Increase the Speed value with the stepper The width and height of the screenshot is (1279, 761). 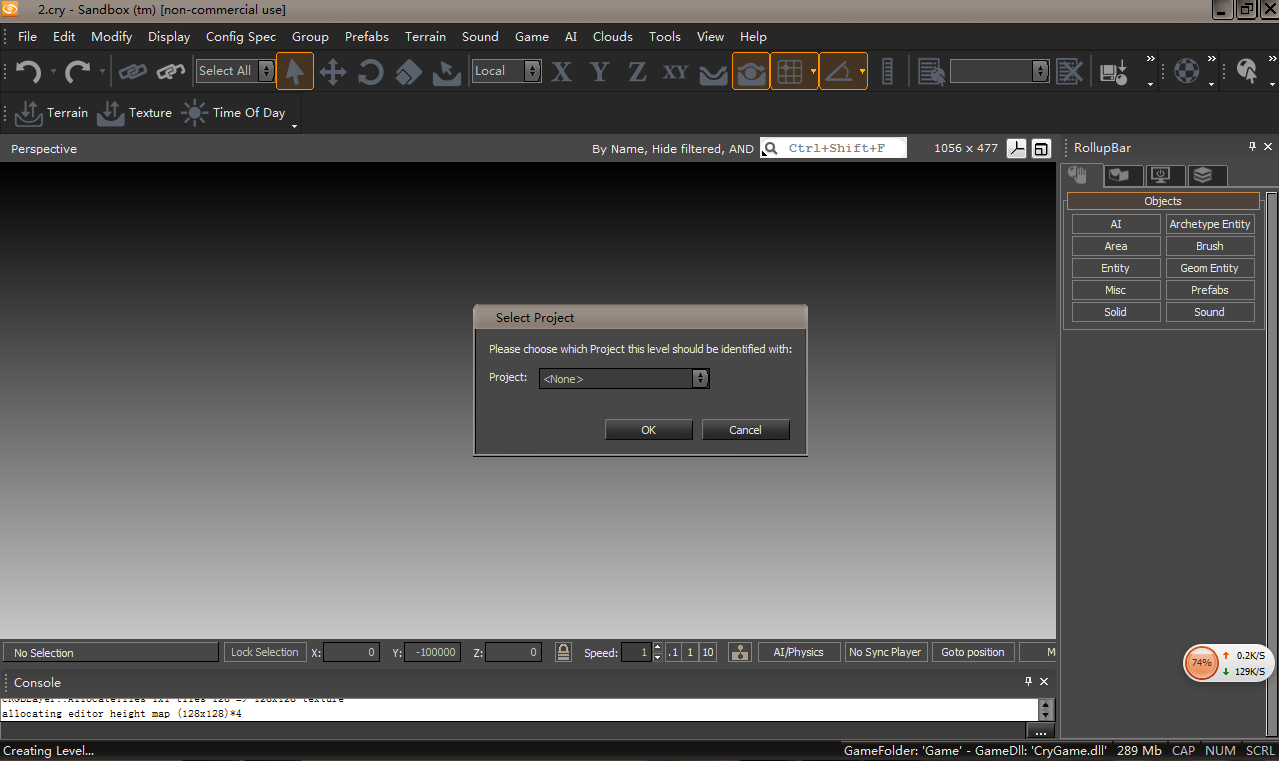click(x=657, y=647)
